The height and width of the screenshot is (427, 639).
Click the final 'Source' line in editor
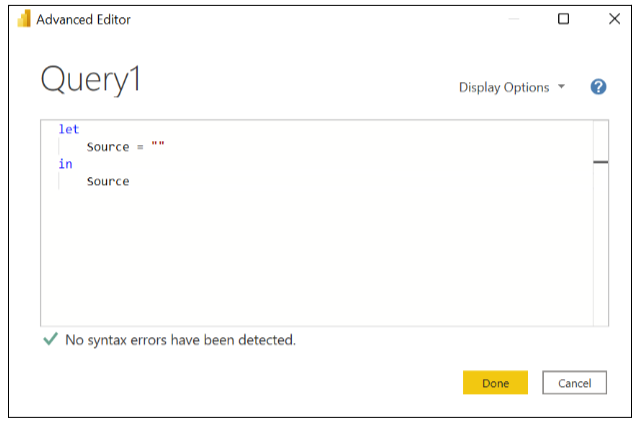(x=108, y=181)
